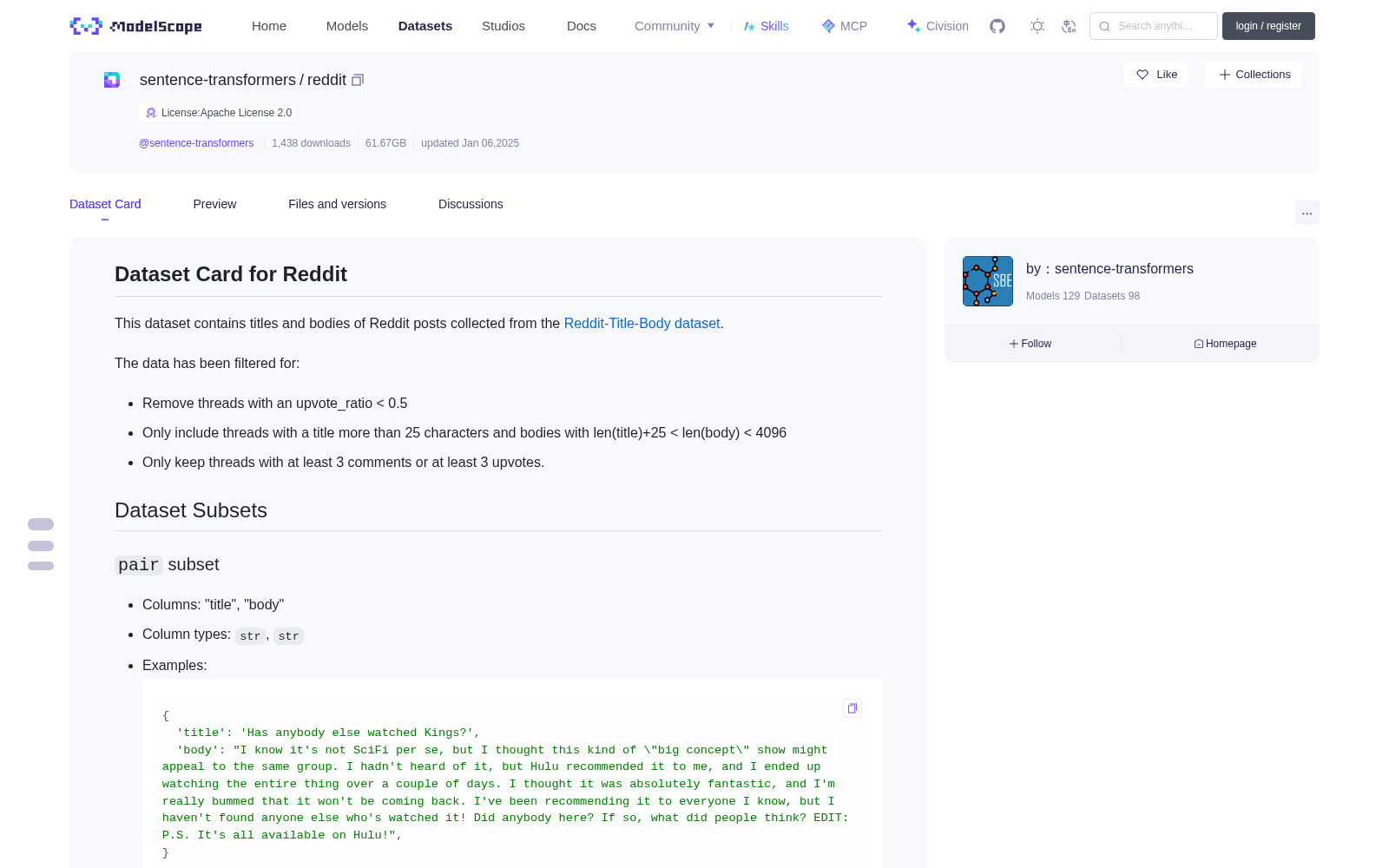The height and width of the screenshot is (868, 1389).
Task: Switch to the Preview tab
Action: pos(214,204)
